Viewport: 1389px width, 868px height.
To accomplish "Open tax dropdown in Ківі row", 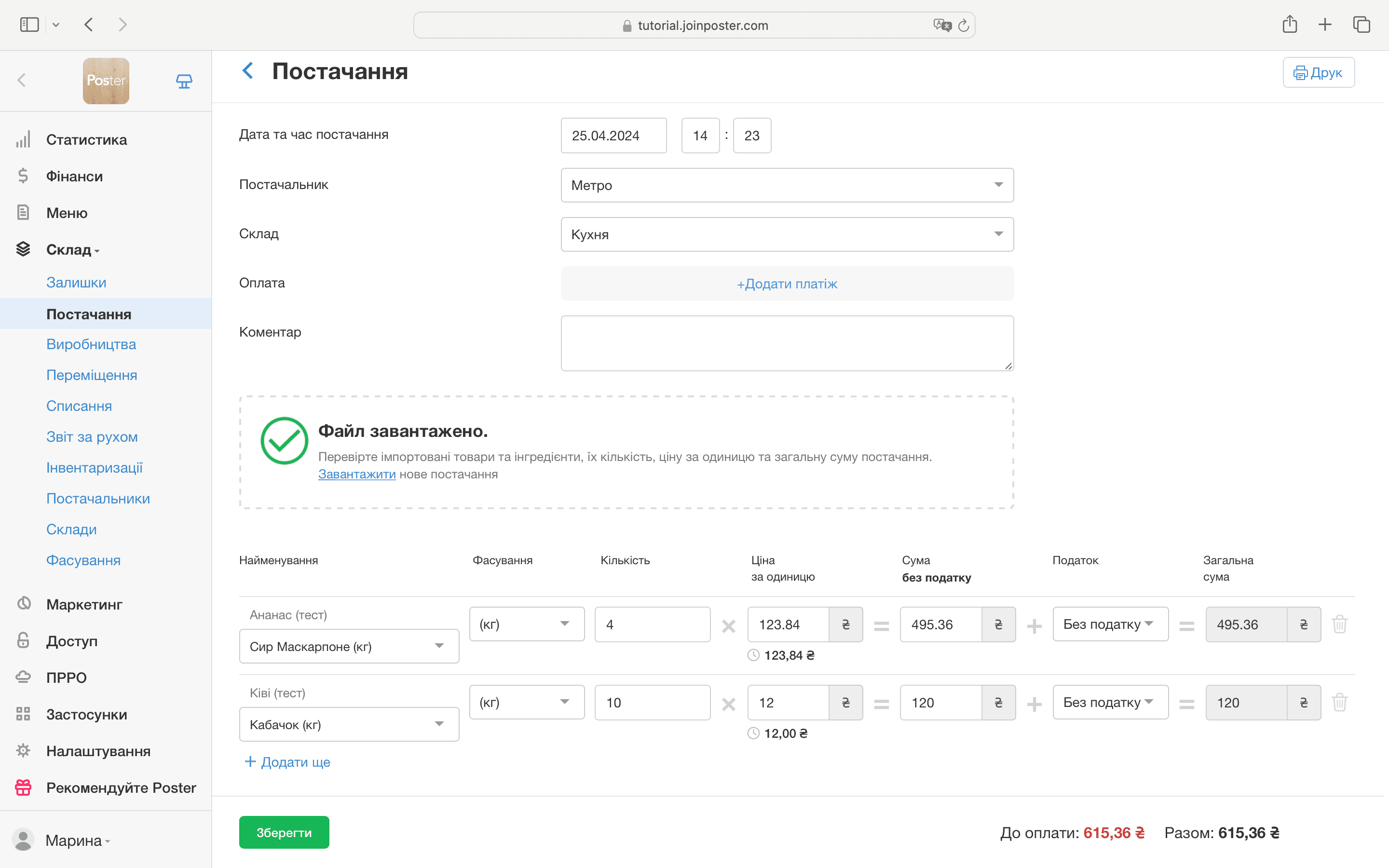I will 1111,702.
